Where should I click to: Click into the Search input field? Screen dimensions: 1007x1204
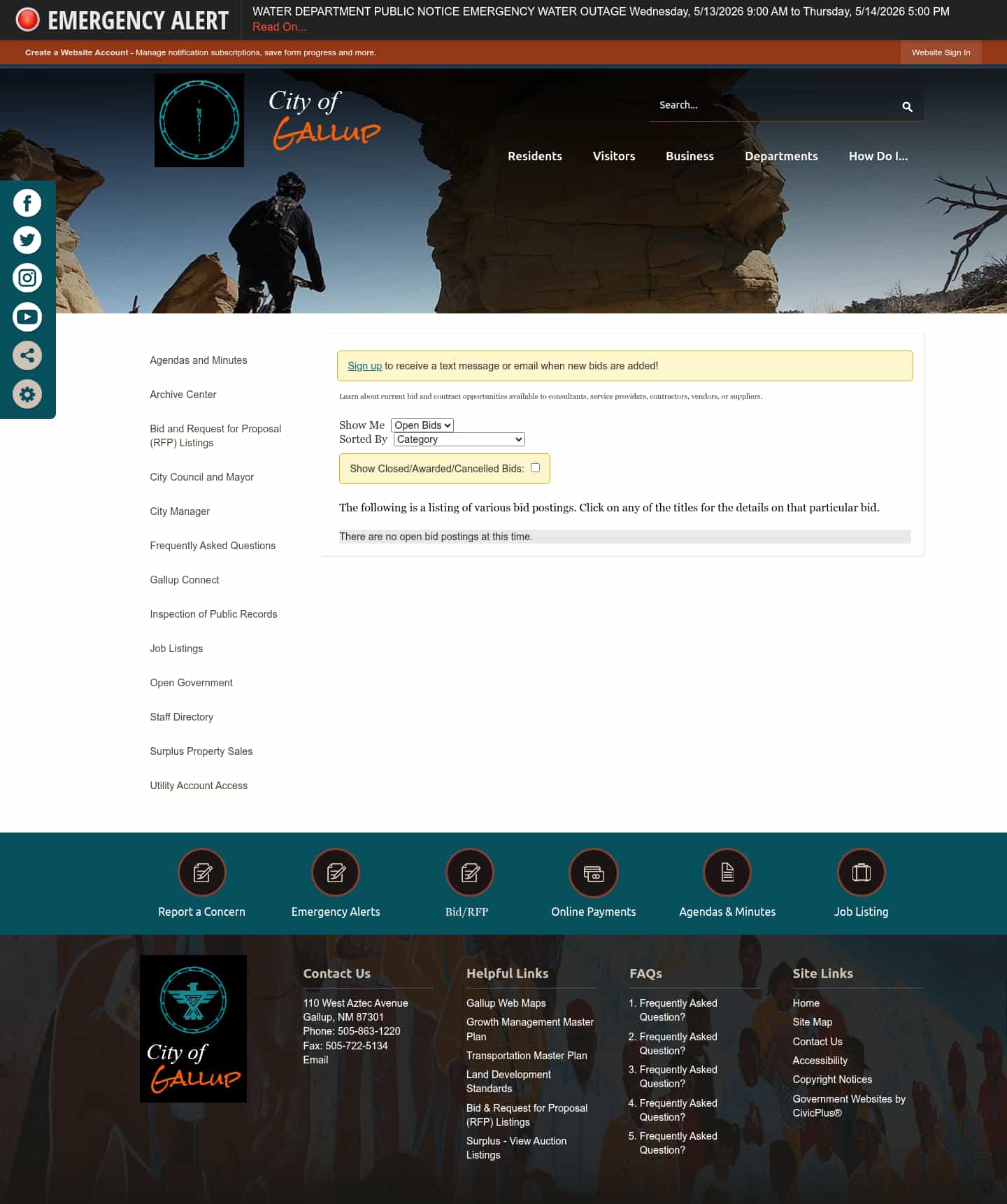pyautogui.click(x=773, y=105)
